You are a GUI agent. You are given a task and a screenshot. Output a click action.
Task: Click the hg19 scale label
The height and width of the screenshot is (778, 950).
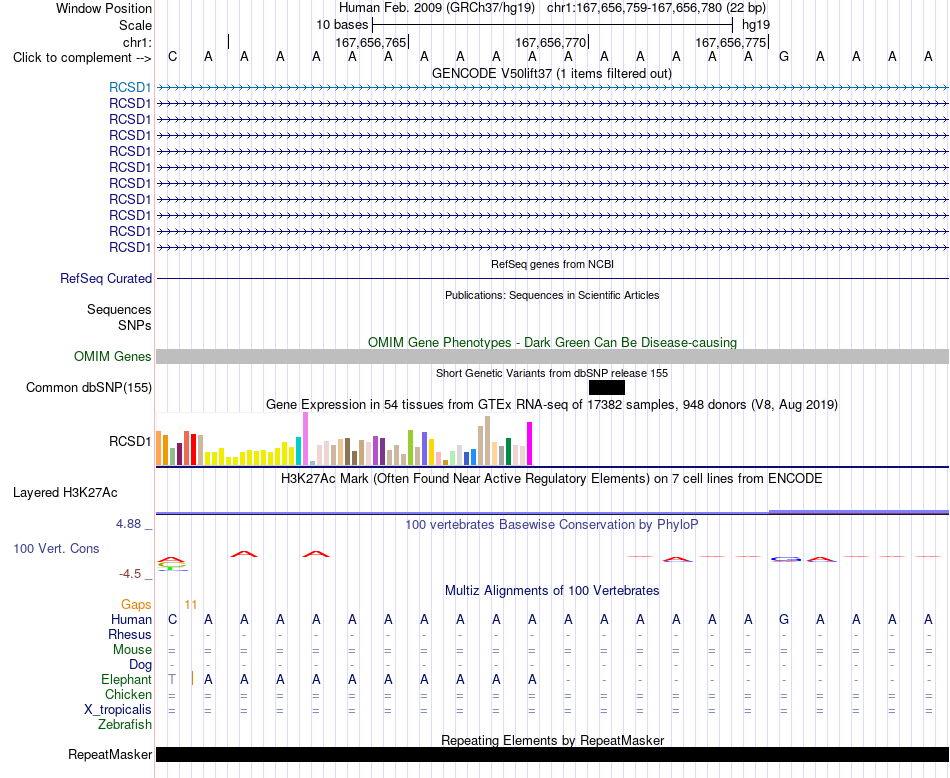pos(756,25)
